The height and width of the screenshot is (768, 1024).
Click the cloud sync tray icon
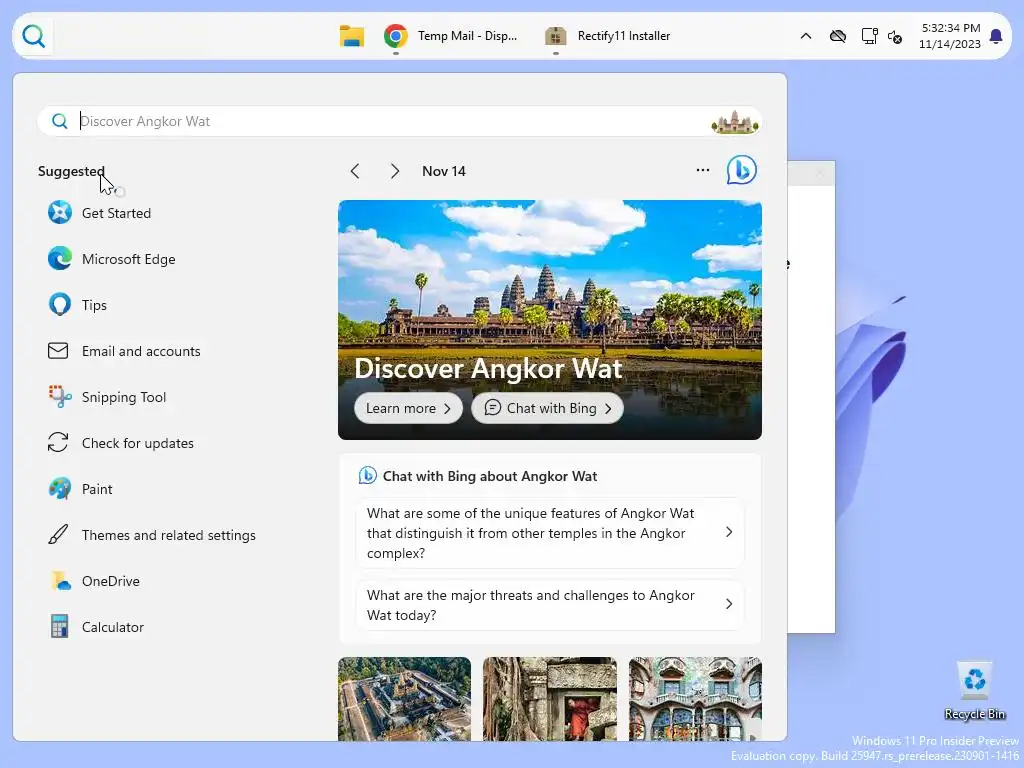coord(838,36)
